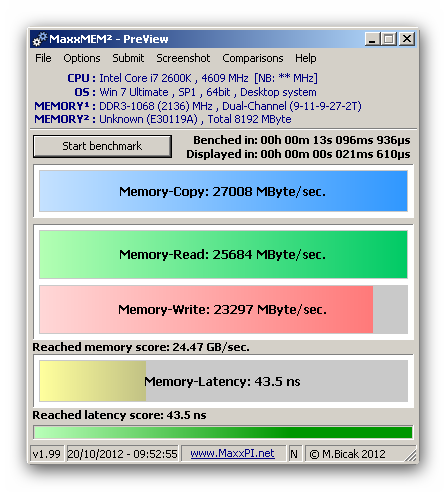The image size is (447, 492).
Task: Open the Submit menu
Action: click(128, 58)
